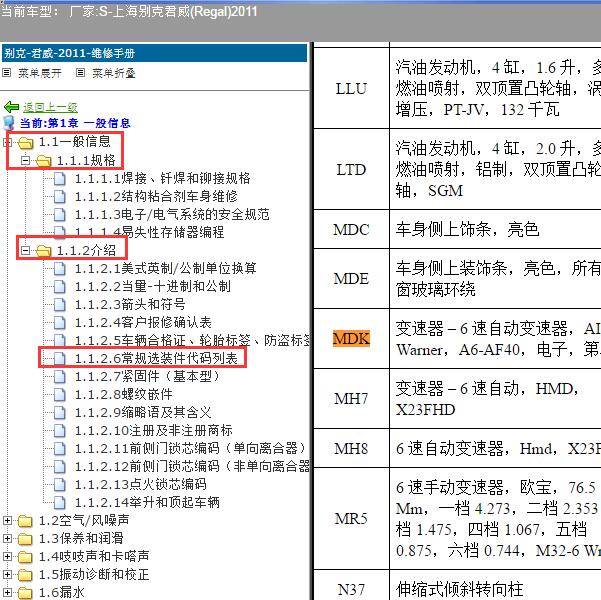Click page icon of 1.1.1.3电子/电气系统的安全规范

click(x=60, y=215)
